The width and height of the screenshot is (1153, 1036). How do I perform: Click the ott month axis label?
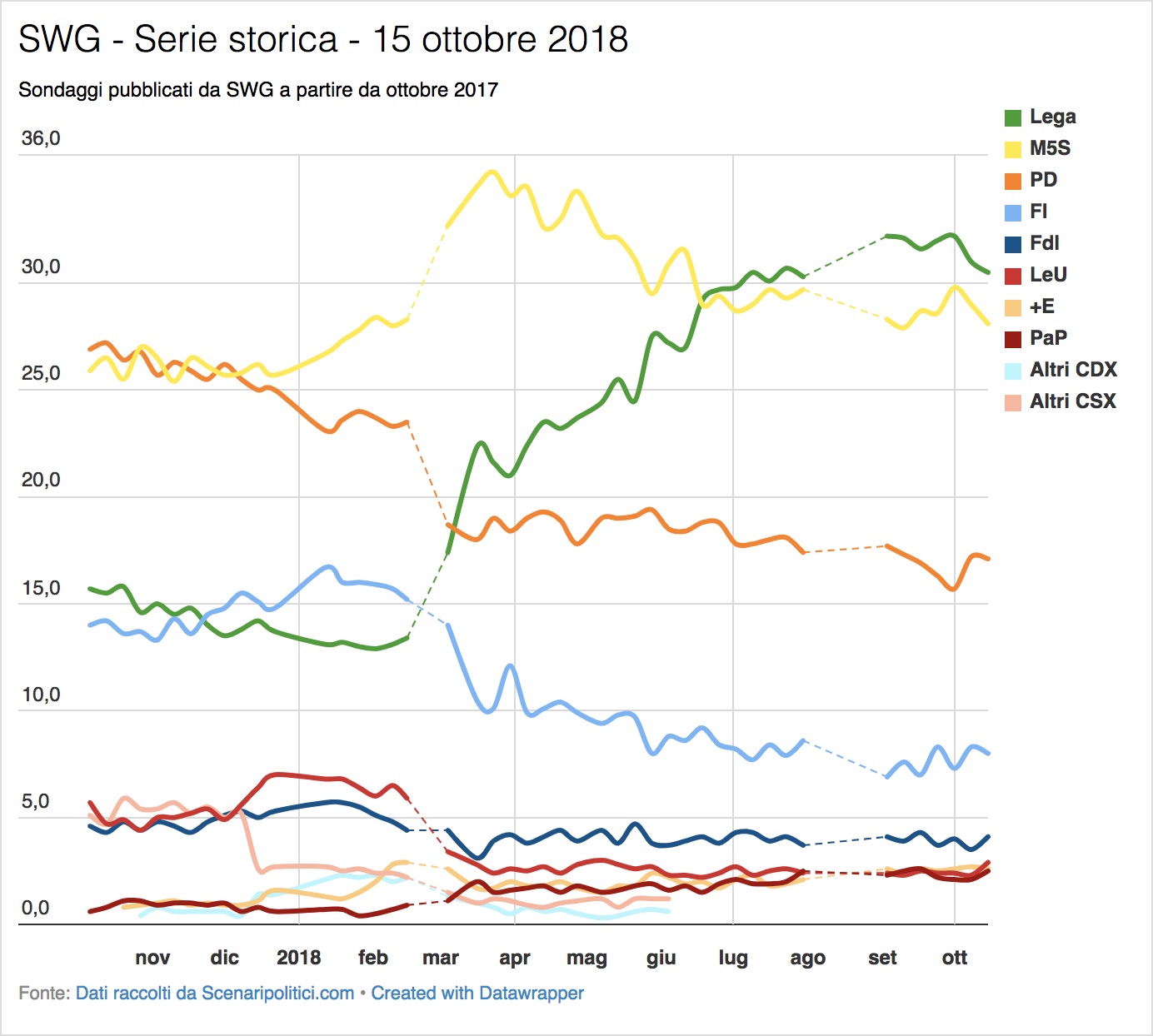click(955, 958)
